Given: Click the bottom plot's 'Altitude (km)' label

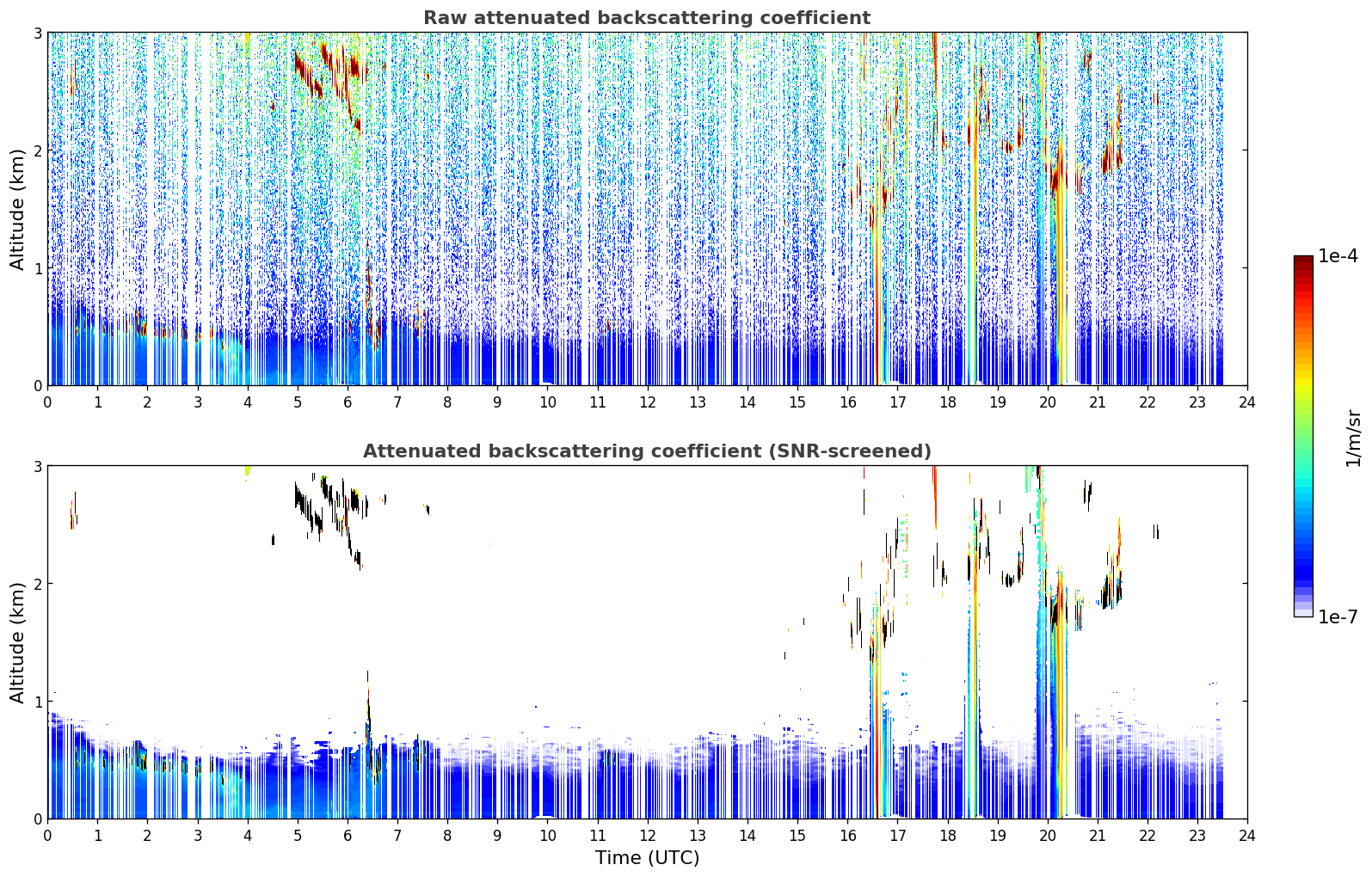Looking at the screenshot, I should point(17,642).
